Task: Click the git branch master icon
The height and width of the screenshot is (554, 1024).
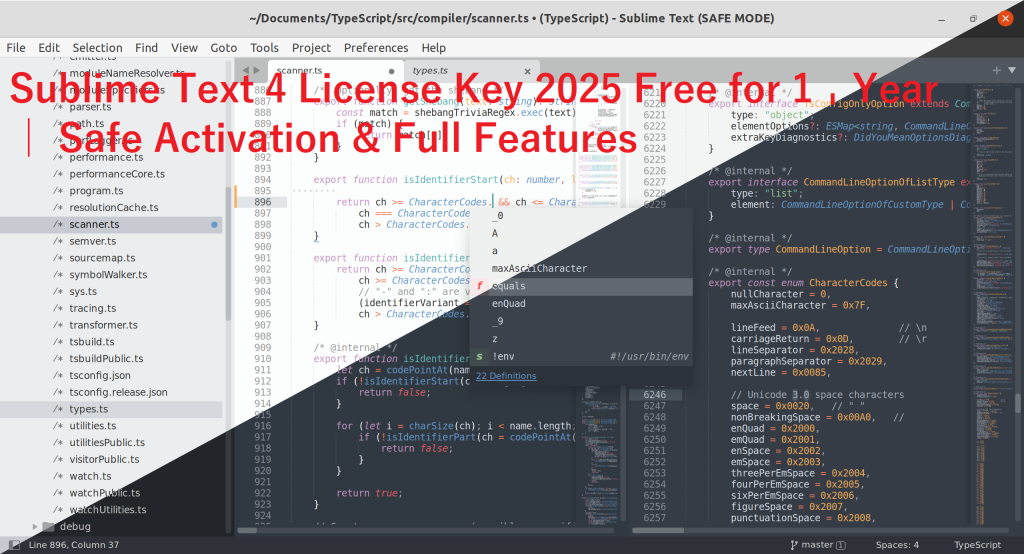Action: pyautogui.click(x=794, y=545)
